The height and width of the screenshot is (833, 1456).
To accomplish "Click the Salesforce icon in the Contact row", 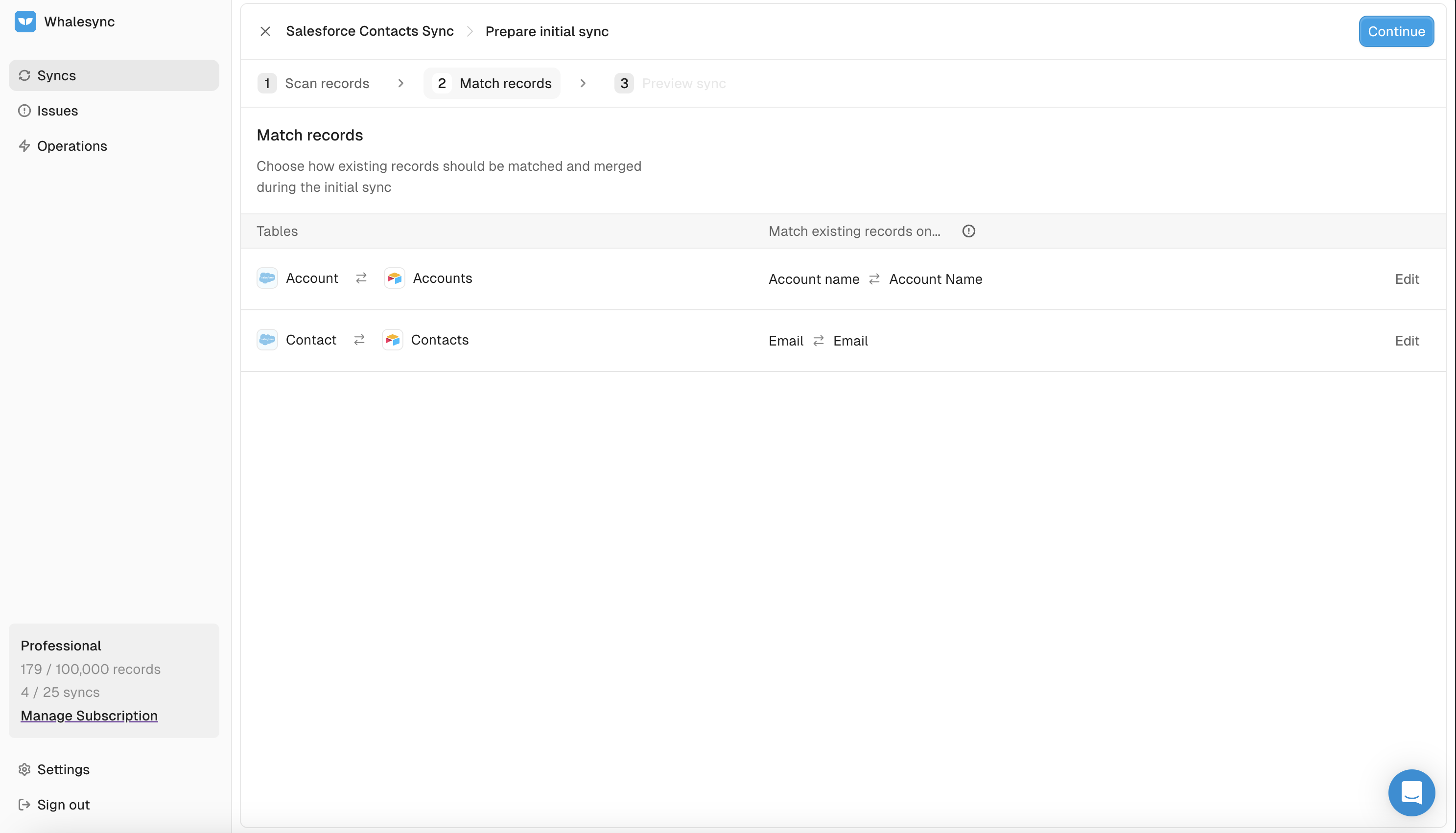I will tap(267, 340).
